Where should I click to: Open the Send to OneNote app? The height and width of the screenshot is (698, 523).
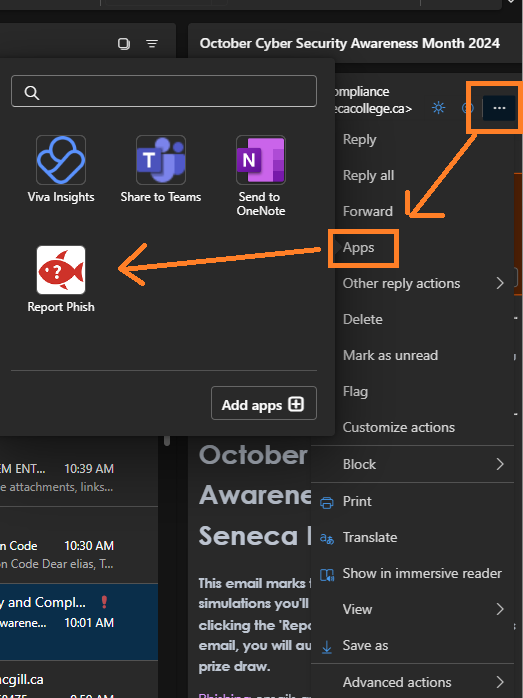click(x=261, y=176)
